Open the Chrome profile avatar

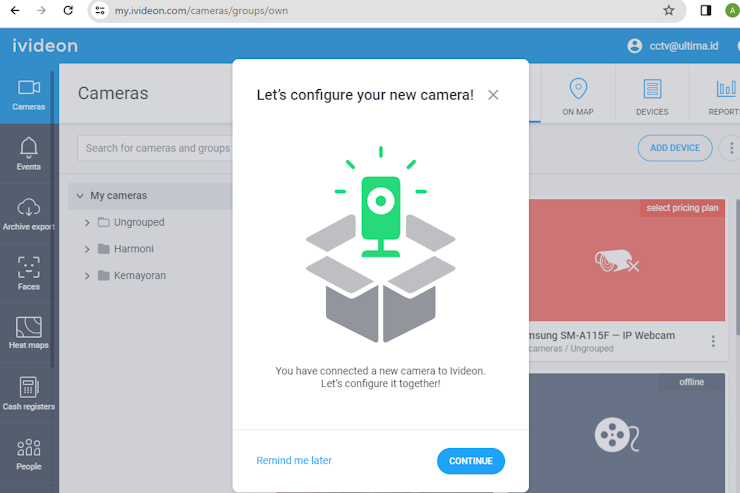pos(732,10)
